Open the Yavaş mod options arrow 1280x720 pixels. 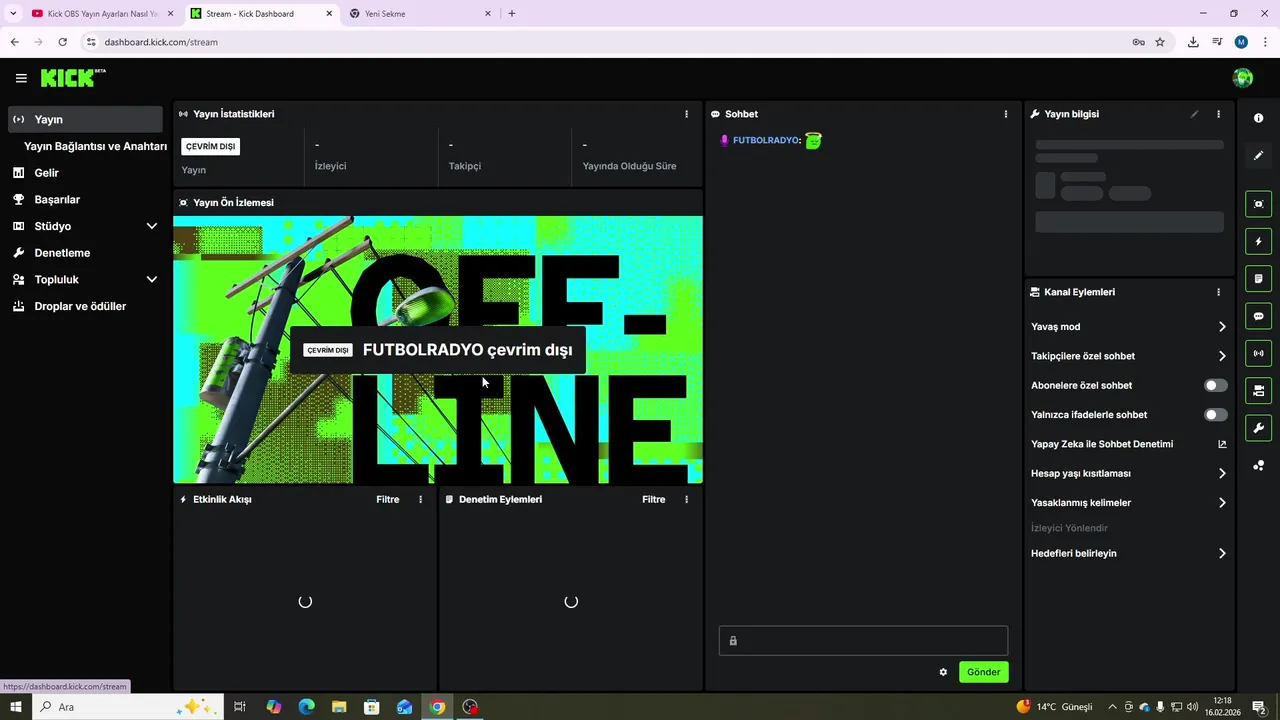[1222, 327]
